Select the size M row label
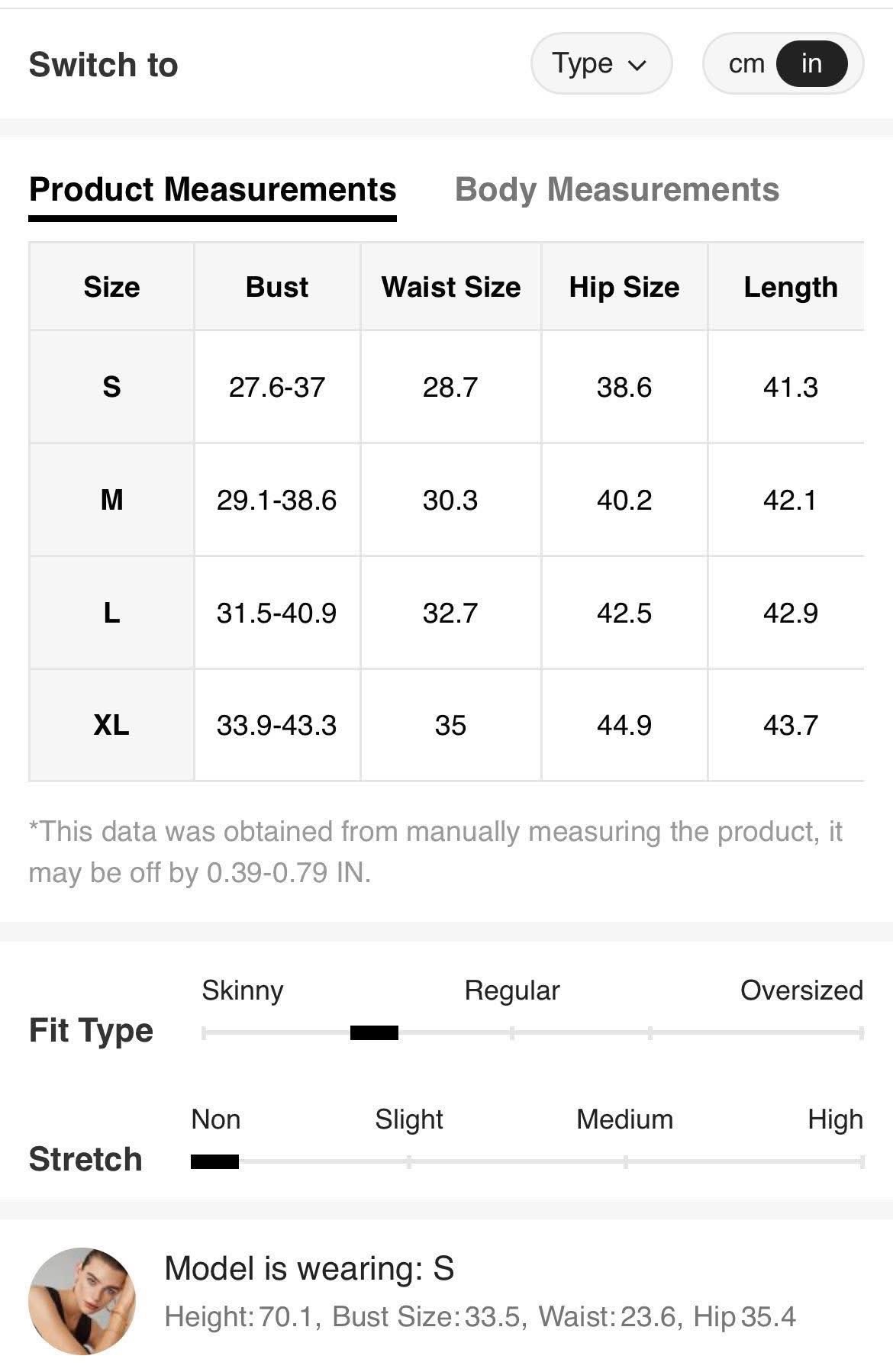 [x=111, y=500]
